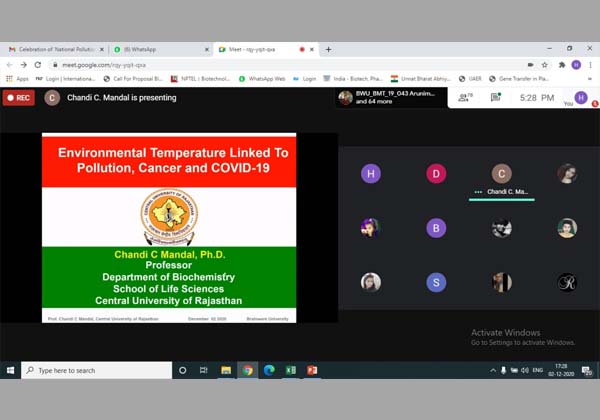Launch PowerPoint from the taskbar
Screen dimensions: 600x420
tap(312, 370)
